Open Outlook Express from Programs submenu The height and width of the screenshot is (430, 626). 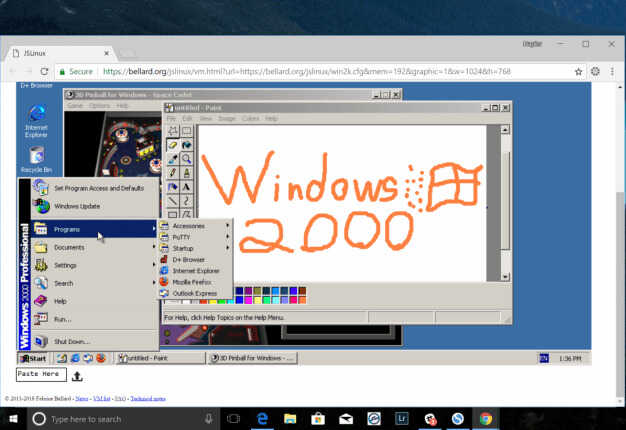(x=196, y=293)
